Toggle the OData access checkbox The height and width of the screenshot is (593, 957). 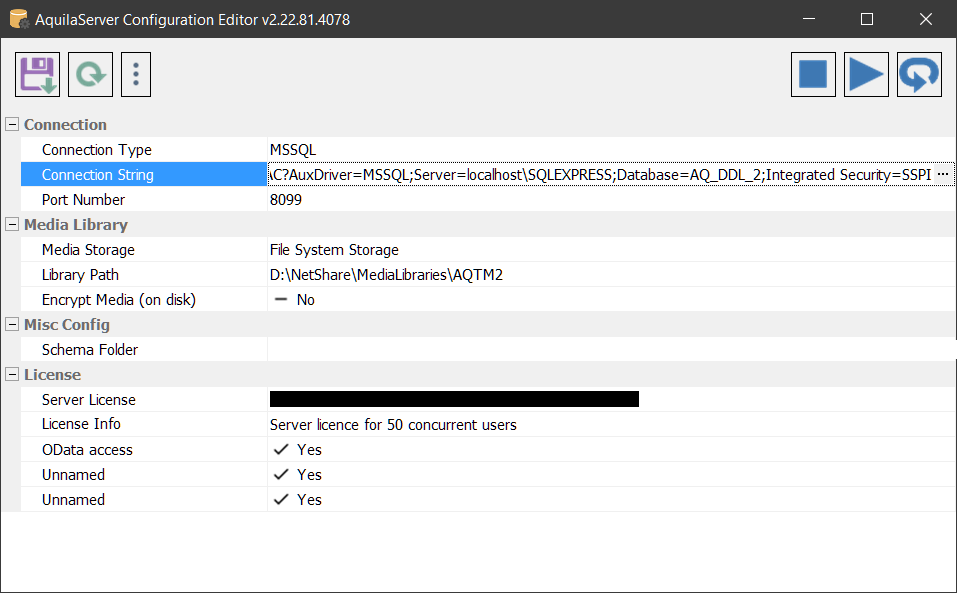[x=282, y=450]
